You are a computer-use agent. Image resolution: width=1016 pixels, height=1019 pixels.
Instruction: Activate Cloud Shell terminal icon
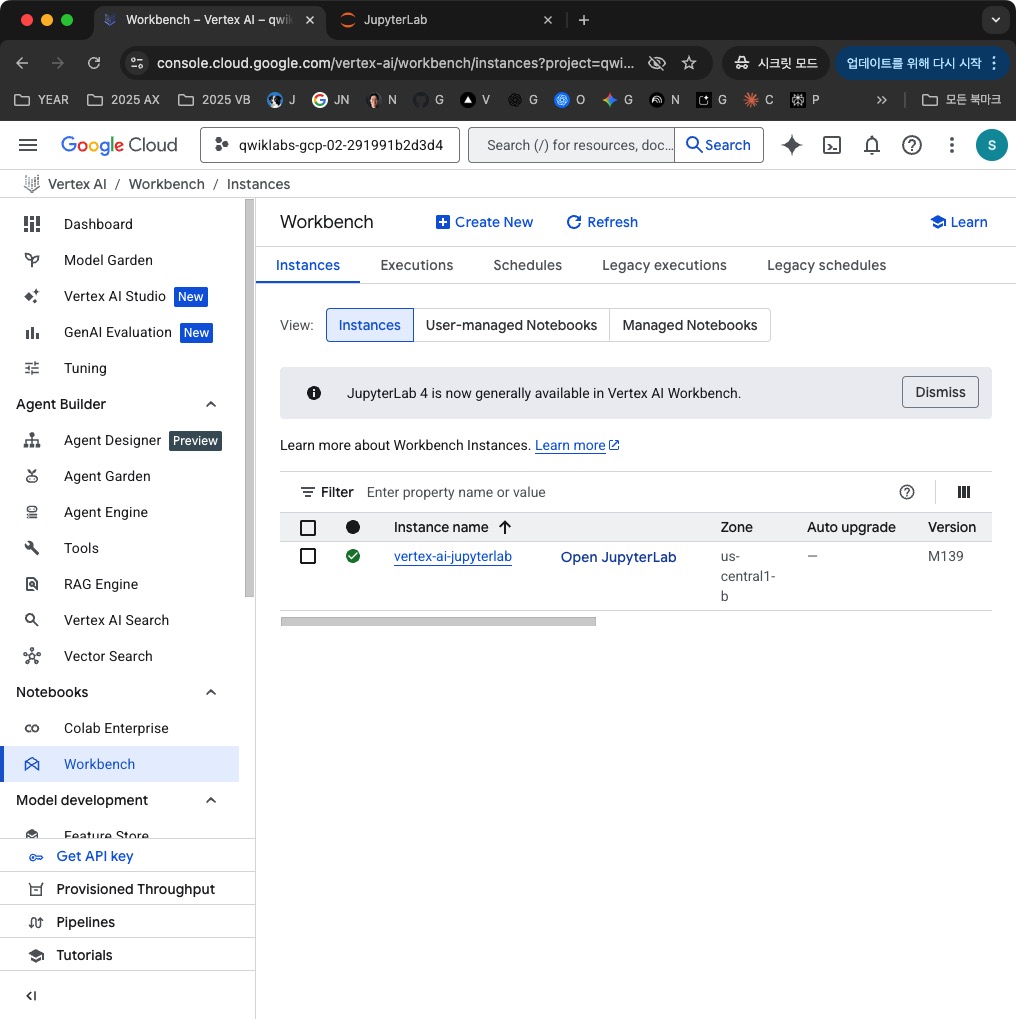point(832,145)
